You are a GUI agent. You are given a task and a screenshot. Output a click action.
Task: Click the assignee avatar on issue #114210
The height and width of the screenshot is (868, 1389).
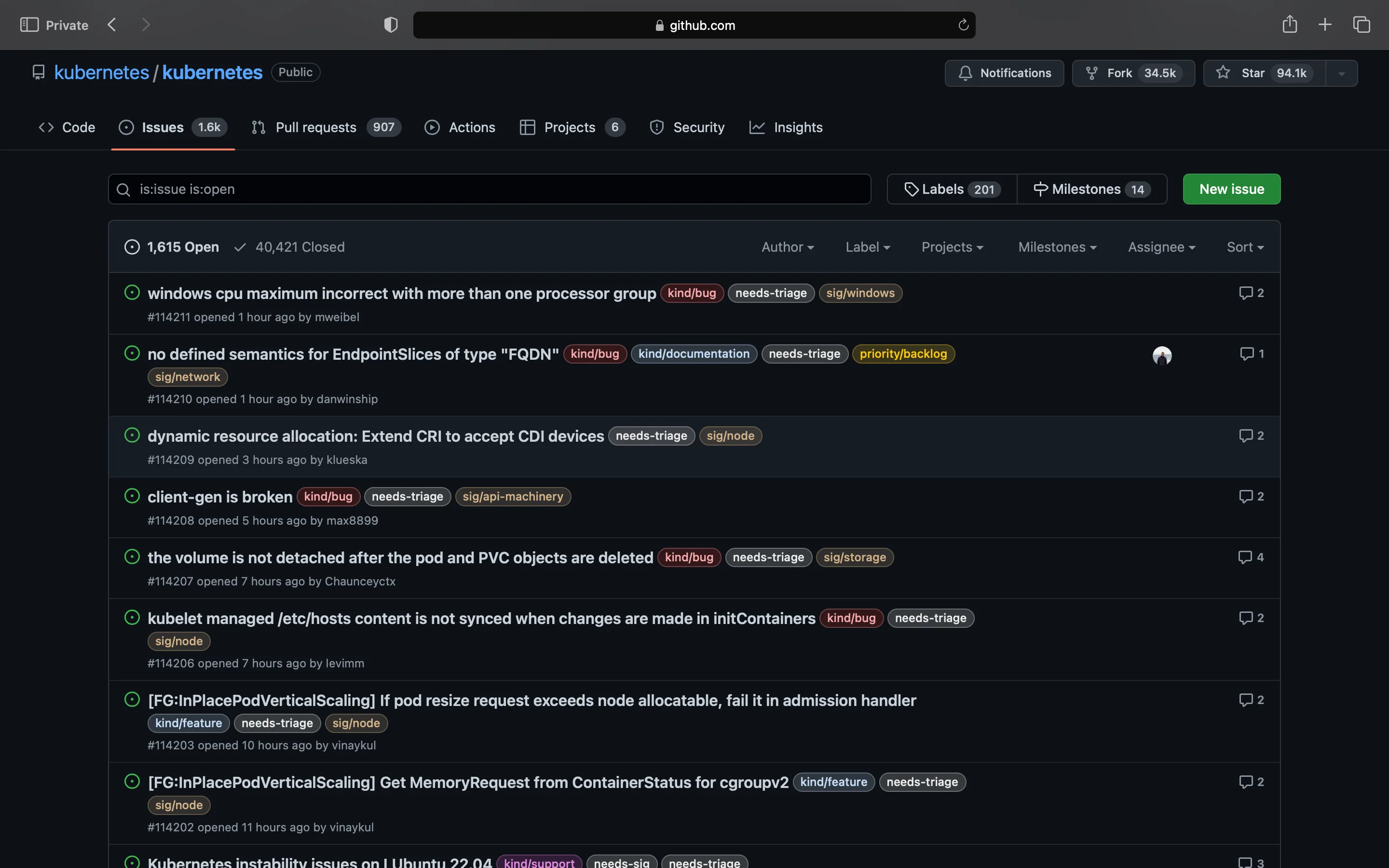click(1162, 355)
